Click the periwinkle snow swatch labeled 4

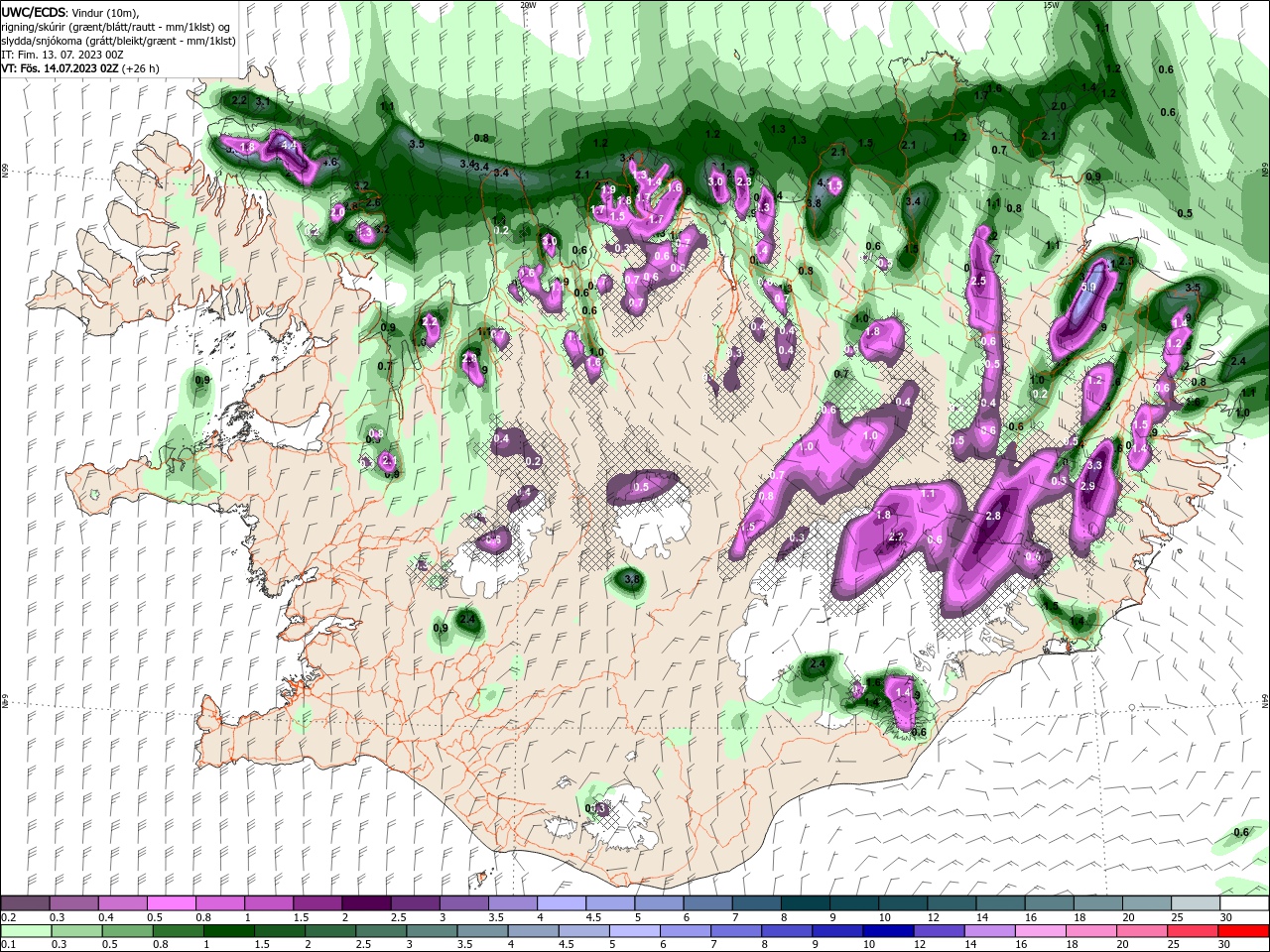pos(561,903)
